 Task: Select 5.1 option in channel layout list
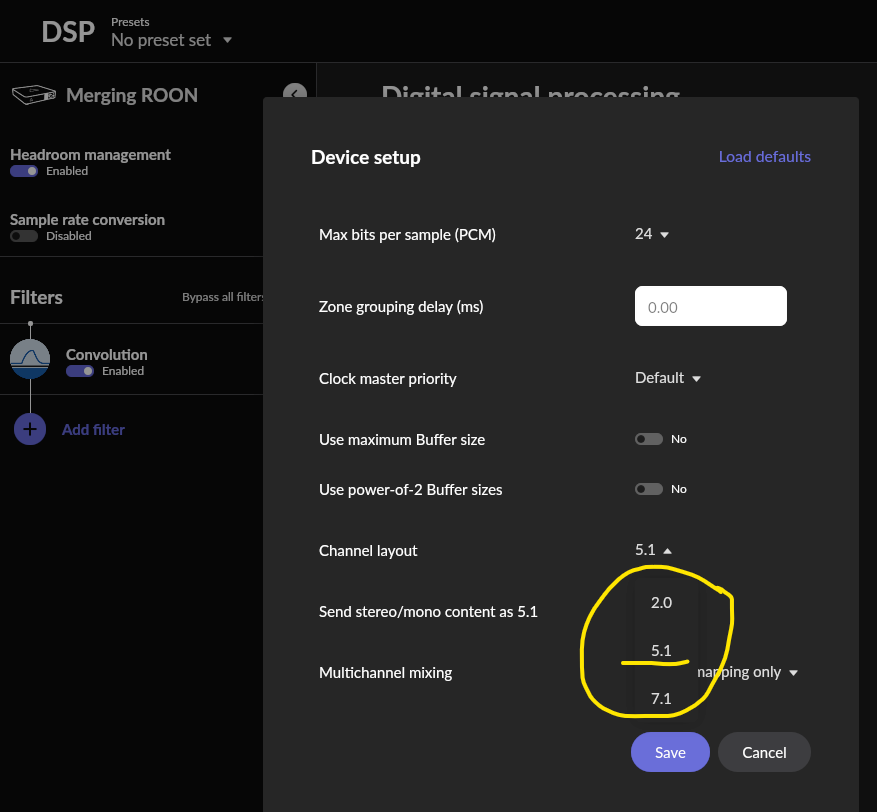(x=661, y=650)
